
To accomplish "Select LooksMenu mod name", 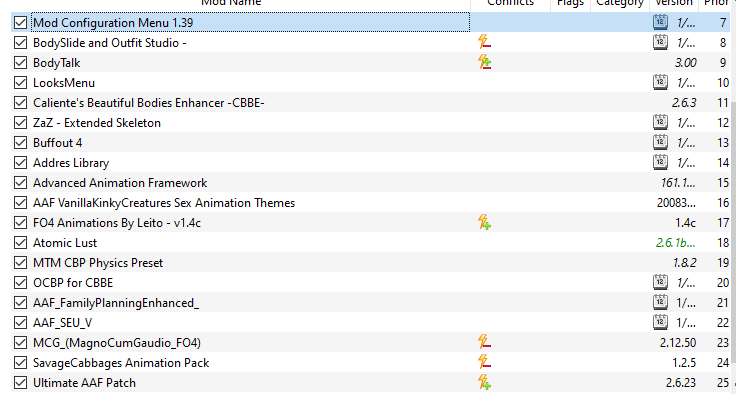I will coord(64,83).
